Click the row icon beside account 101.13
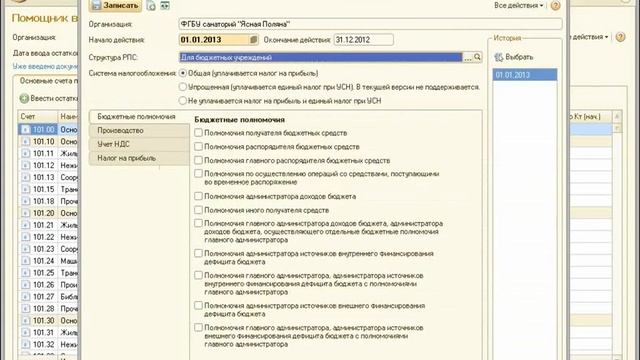The image size is (640, 360). point(25,177)
